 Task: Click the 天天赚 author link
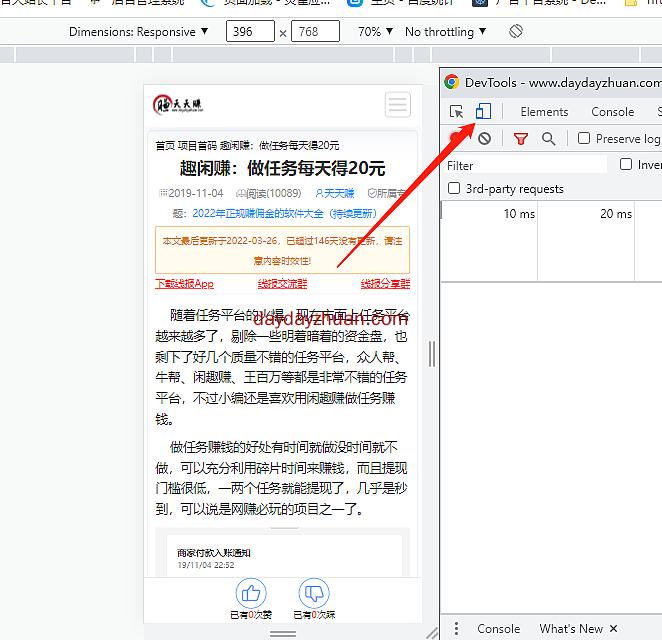tap(335, 193)
